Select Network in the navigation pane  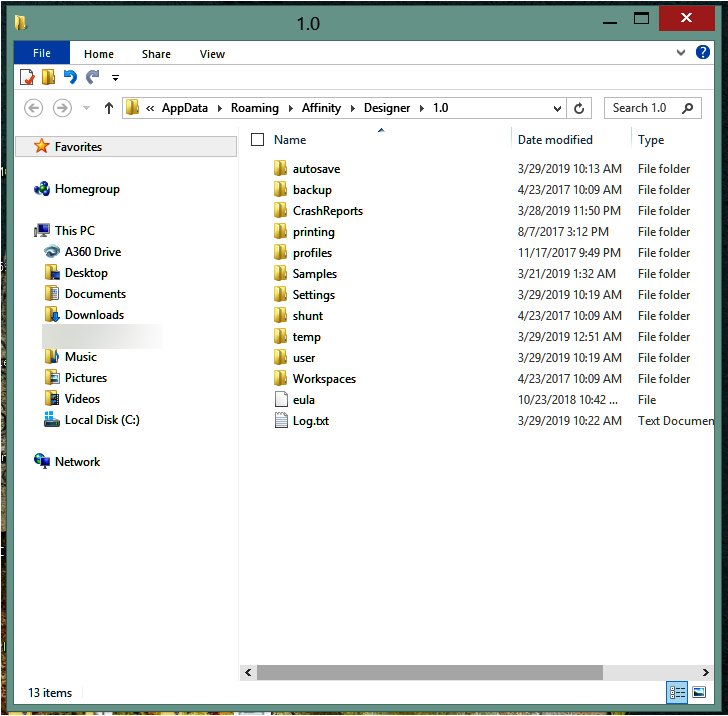click(x=77, y=462)
